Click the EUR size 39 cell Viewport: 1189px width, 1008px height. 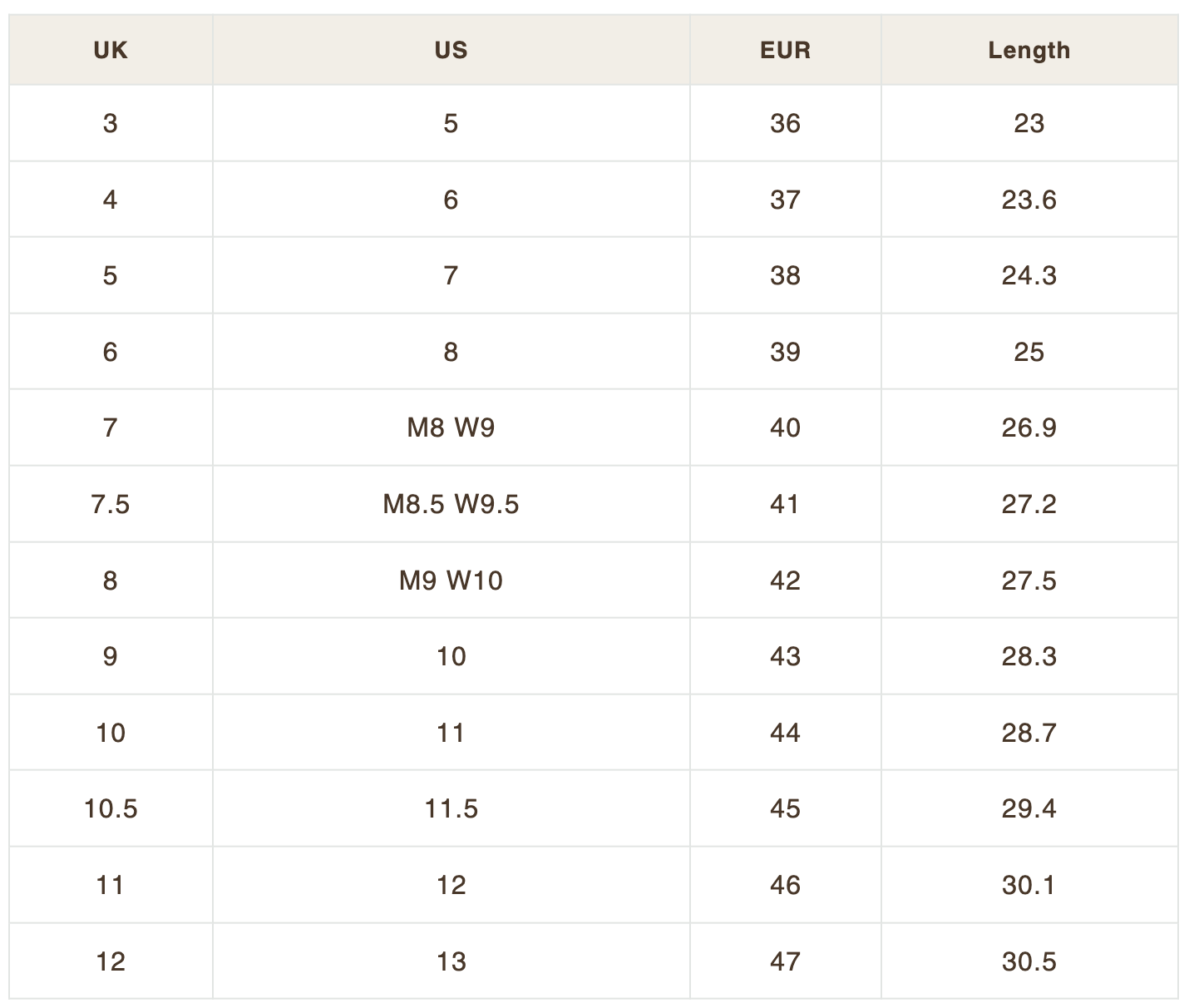pyautogui.click(x=786, y=352)
